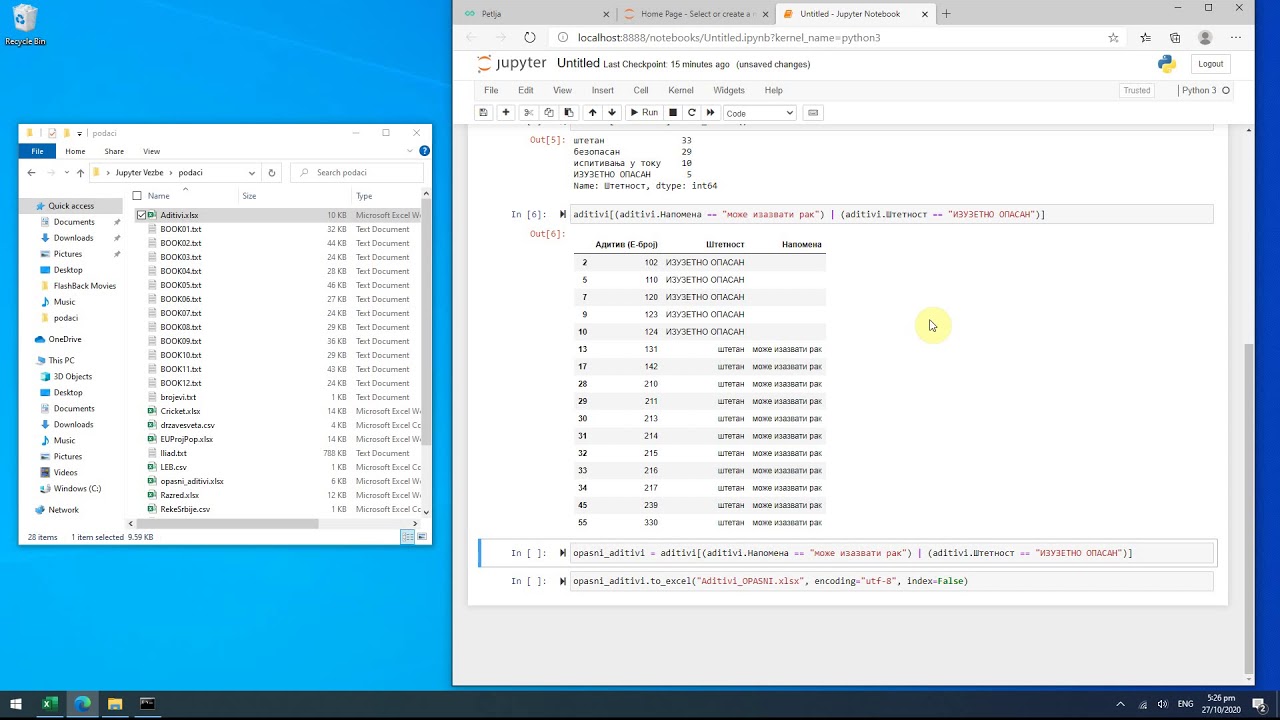The image size is (1280, 720).
Task: Open the Jupyter Kernel menu
Action: 681,90
